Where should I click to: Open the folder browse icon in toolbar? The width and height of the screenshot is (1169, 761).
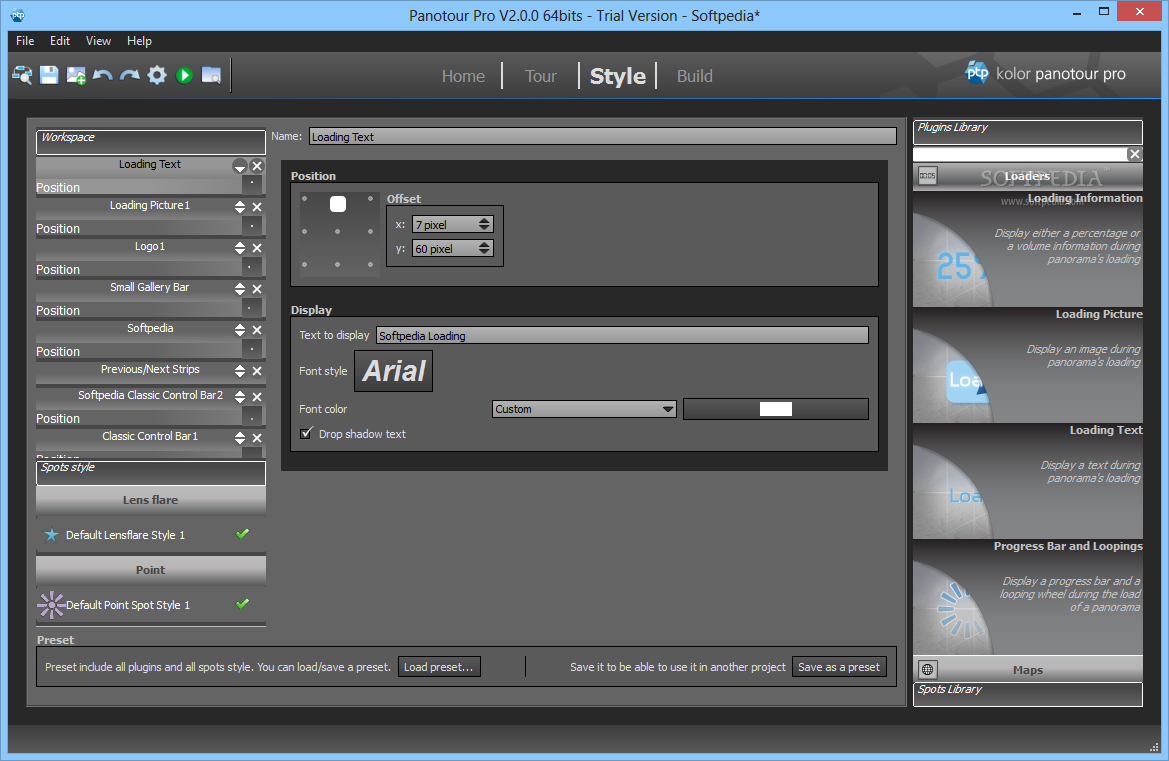(x=211, y=75)
